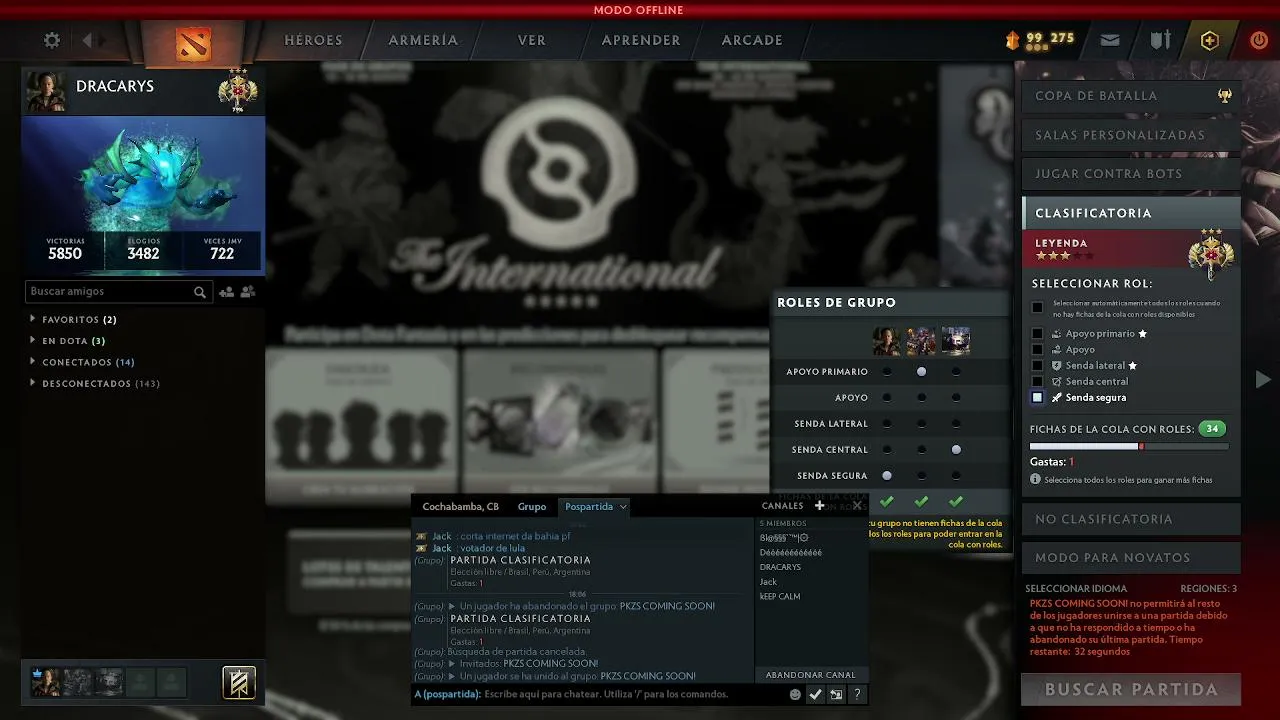1280x720 pixels.
Task: Add a chat channel with plus icon
Action: point(820,506)
